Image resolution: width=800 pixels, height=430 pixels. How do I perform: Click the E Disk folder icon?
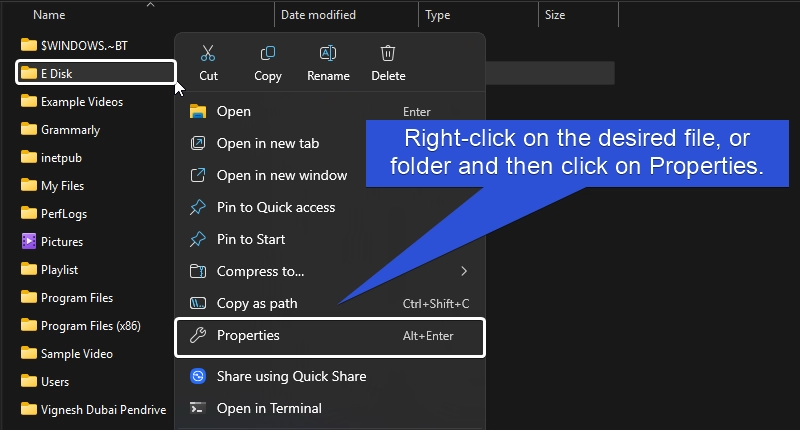pos(29,73)
